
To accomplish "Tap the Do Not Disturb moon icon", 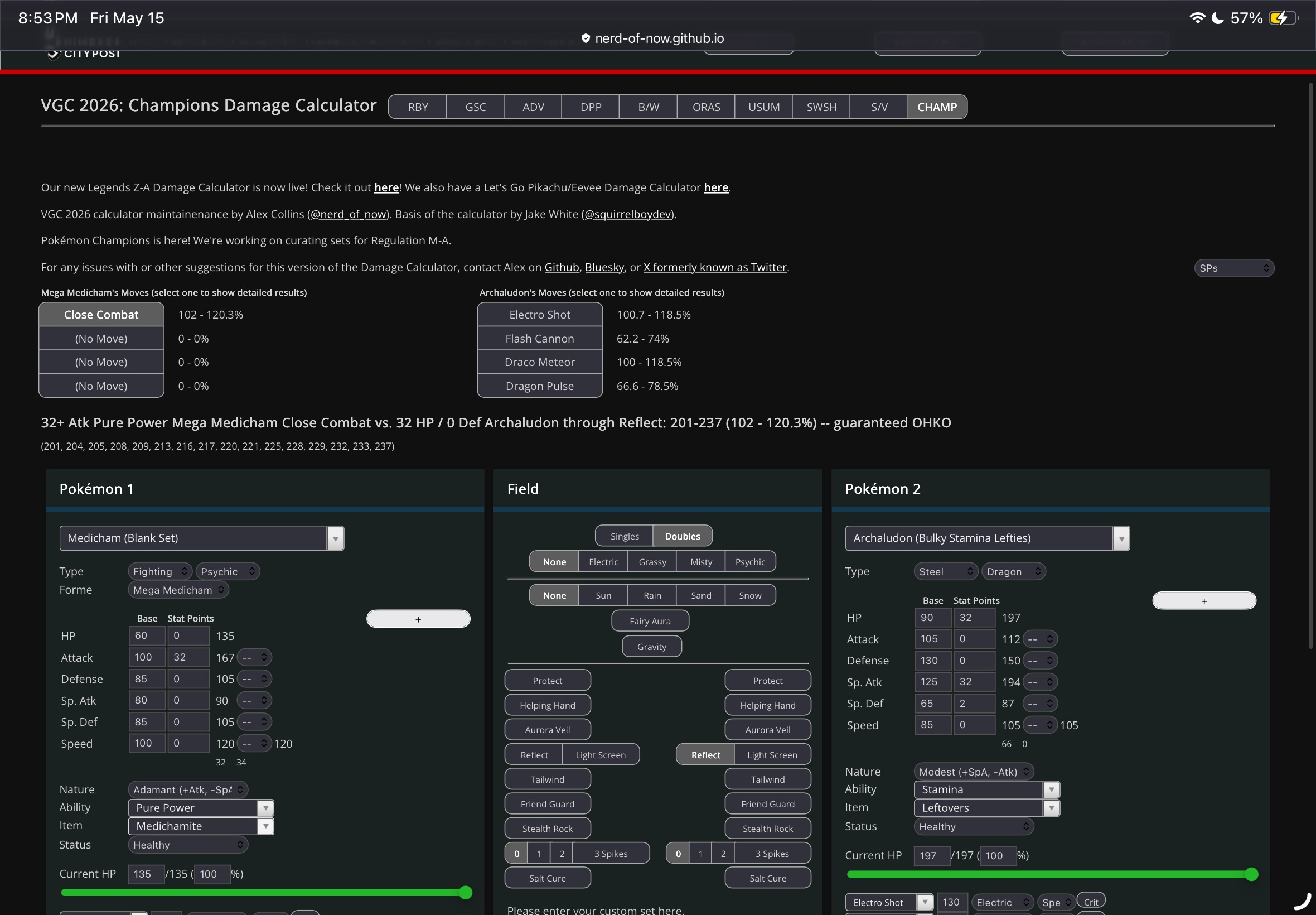I will (1218, 18).
